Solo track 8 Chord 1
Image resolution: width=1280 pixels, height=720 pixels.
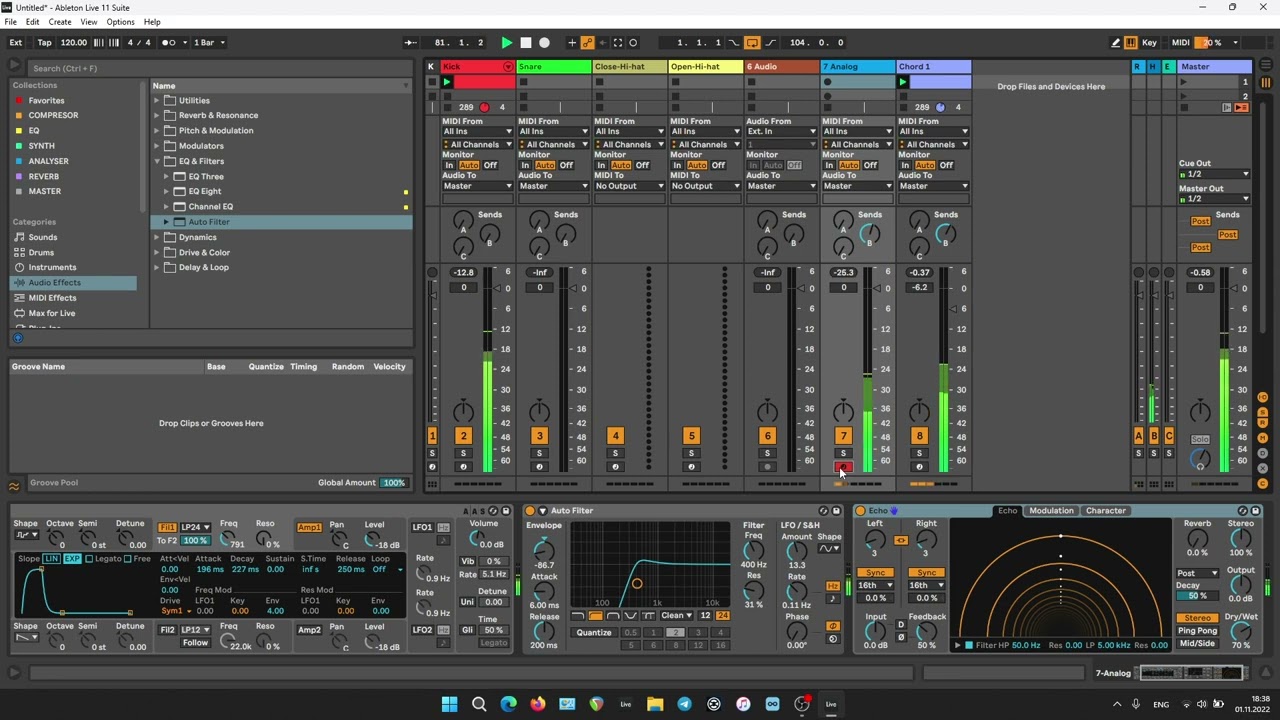(919, 454)
